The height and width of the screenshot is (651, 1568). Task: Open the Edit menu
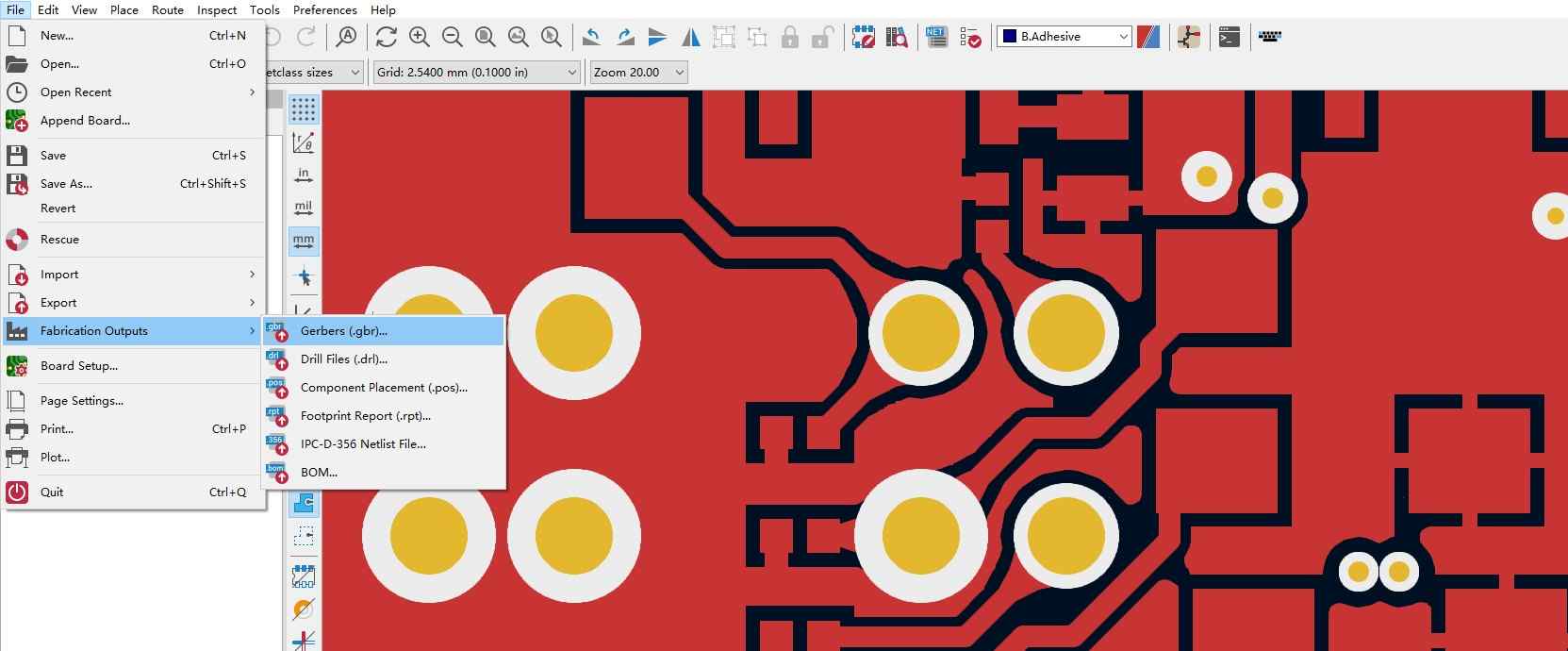(x=48, y=9)
